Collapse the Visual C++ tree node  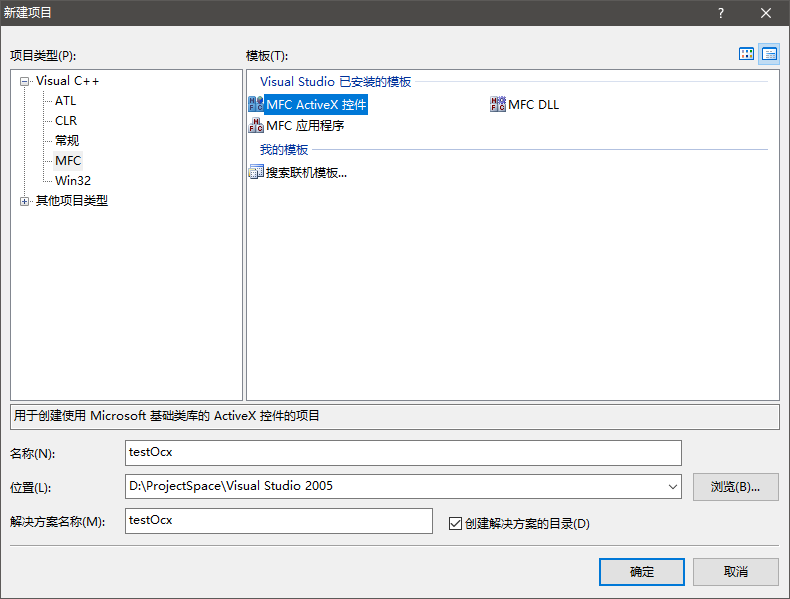pyautogui.click(x=25, y=81)
